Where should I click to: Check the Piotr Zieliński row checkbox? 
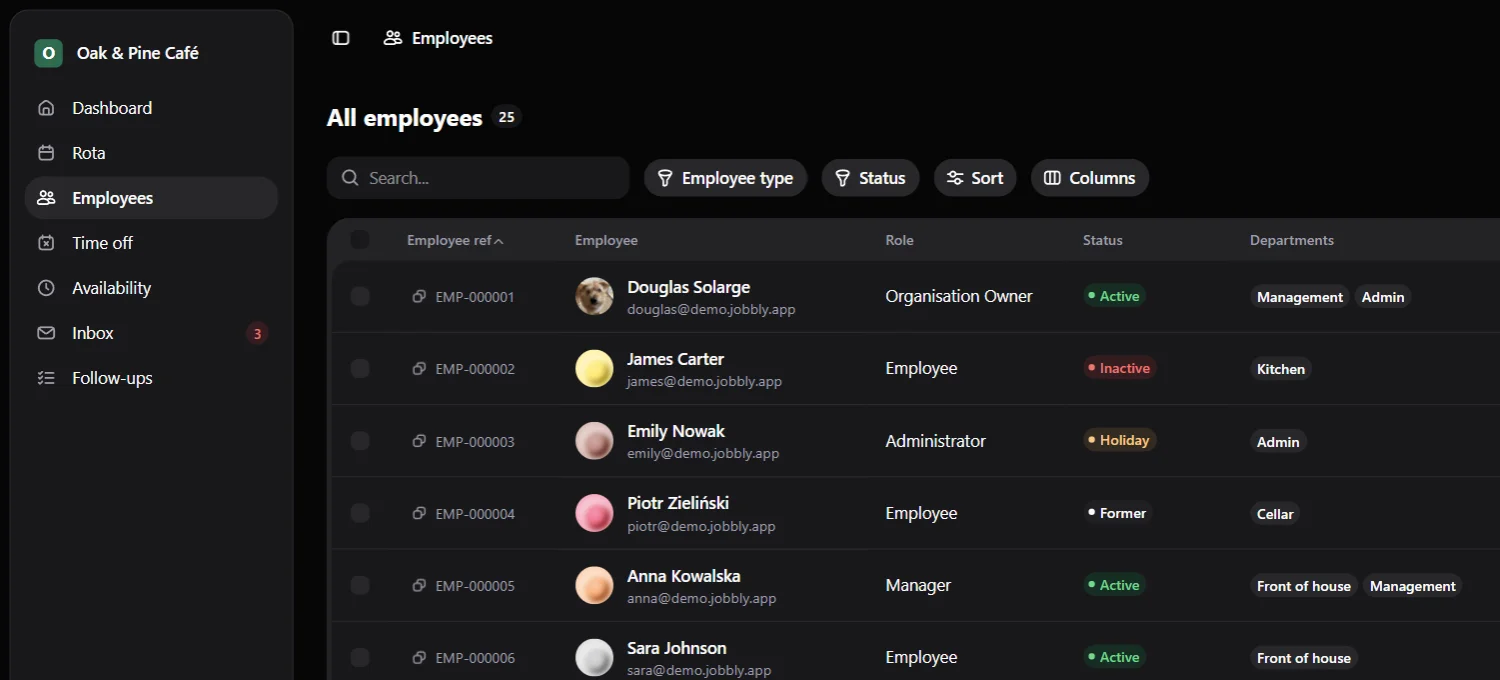(360, 513)
